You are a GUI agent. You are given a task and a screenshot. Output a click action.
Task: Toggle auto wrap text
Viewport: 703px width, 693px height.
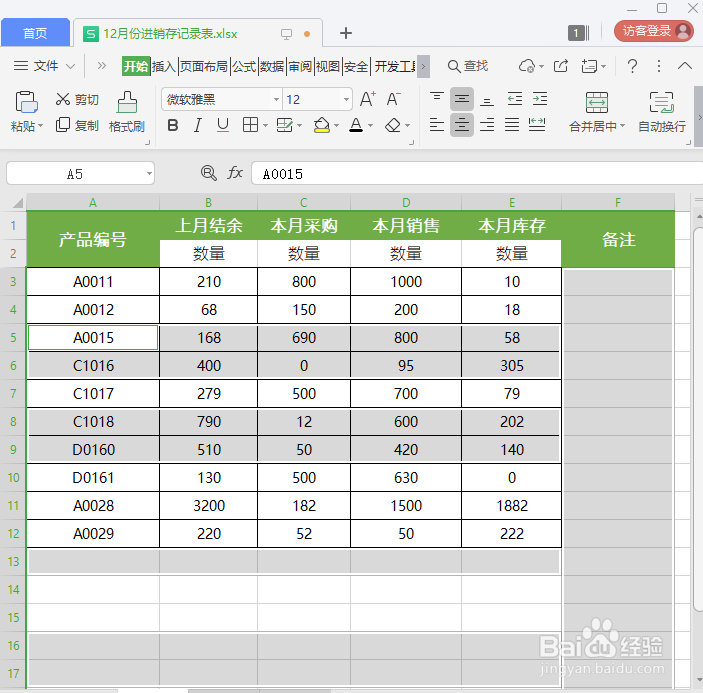662,112
